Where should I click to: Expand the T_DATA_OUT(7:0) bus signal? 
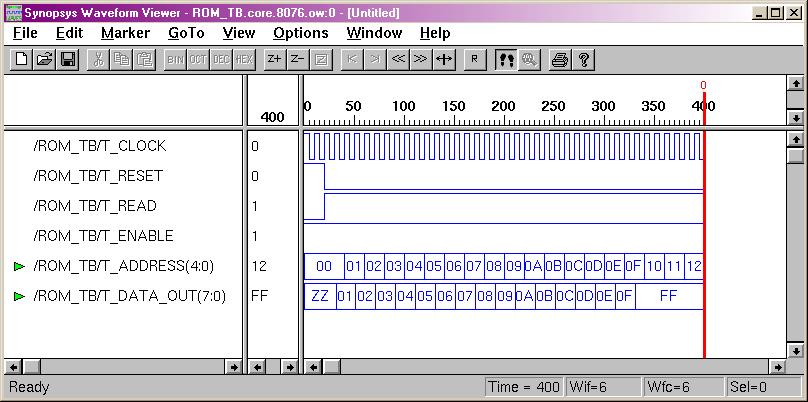[19, 296]
